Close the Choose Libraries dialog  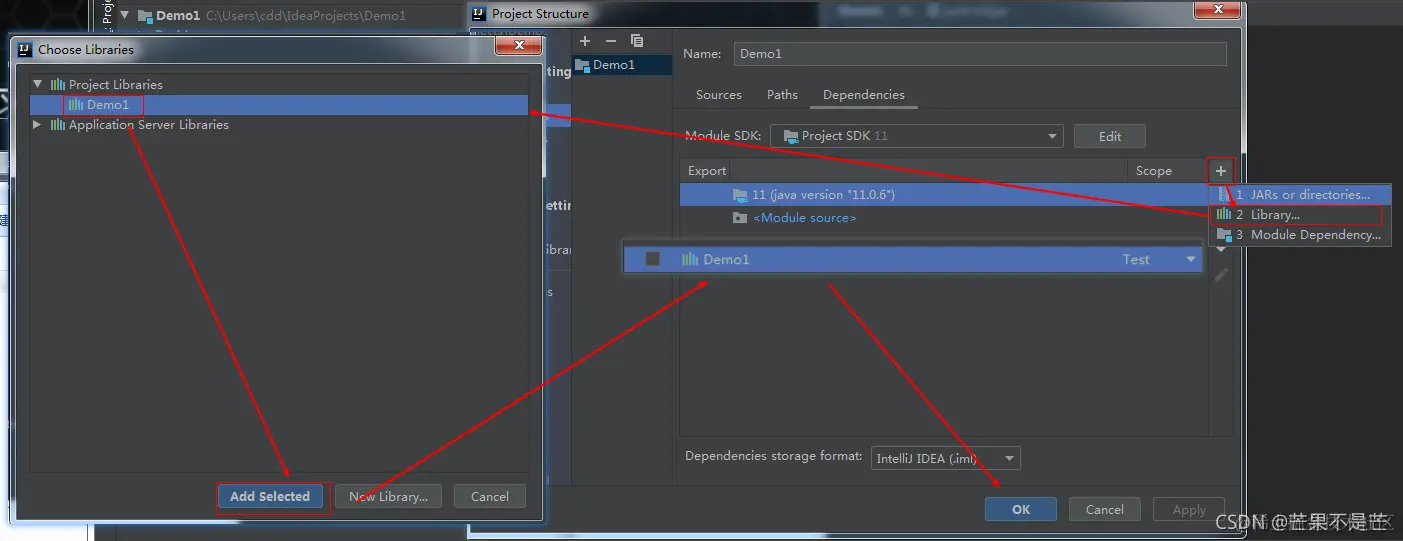click(x=520, y=46)
